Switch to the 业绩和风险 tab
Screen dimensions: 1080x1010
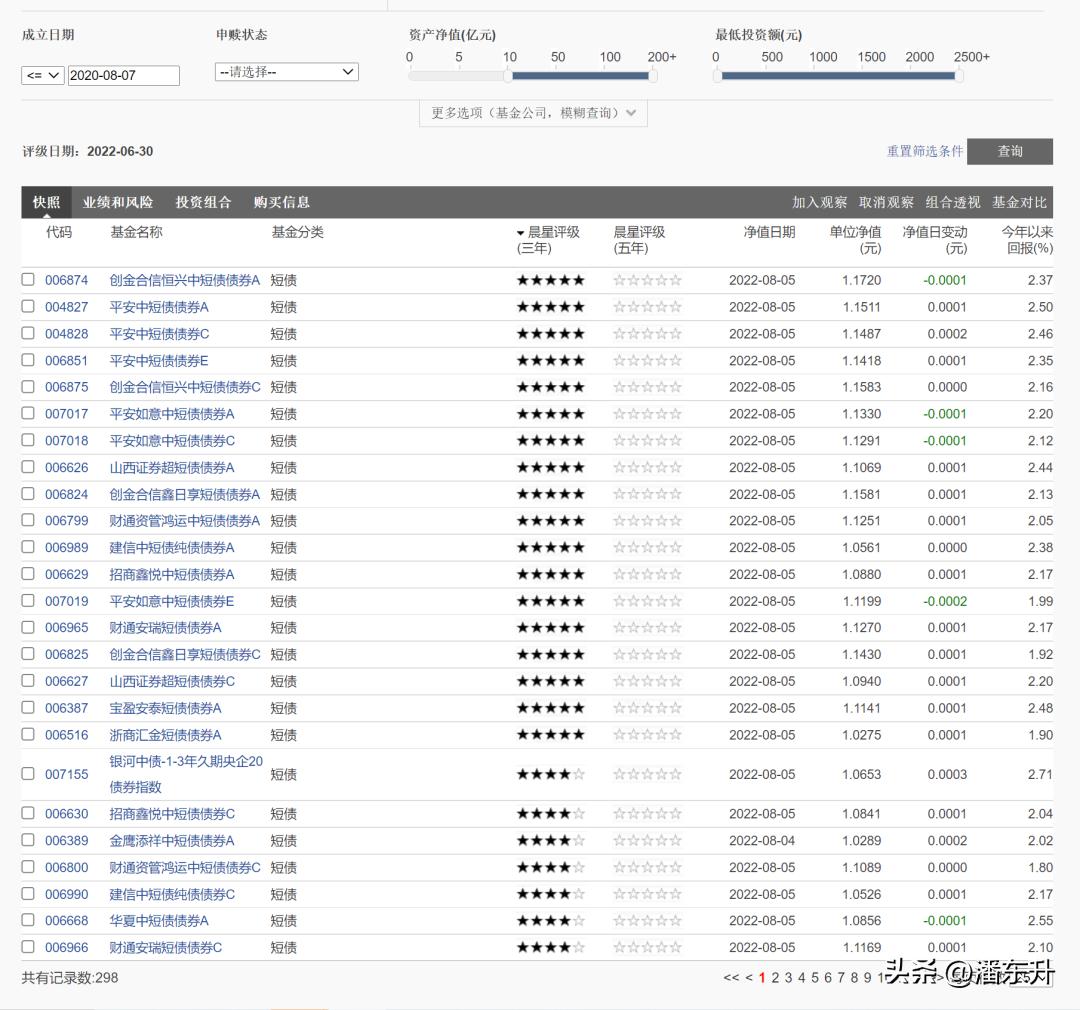[118, 200]
